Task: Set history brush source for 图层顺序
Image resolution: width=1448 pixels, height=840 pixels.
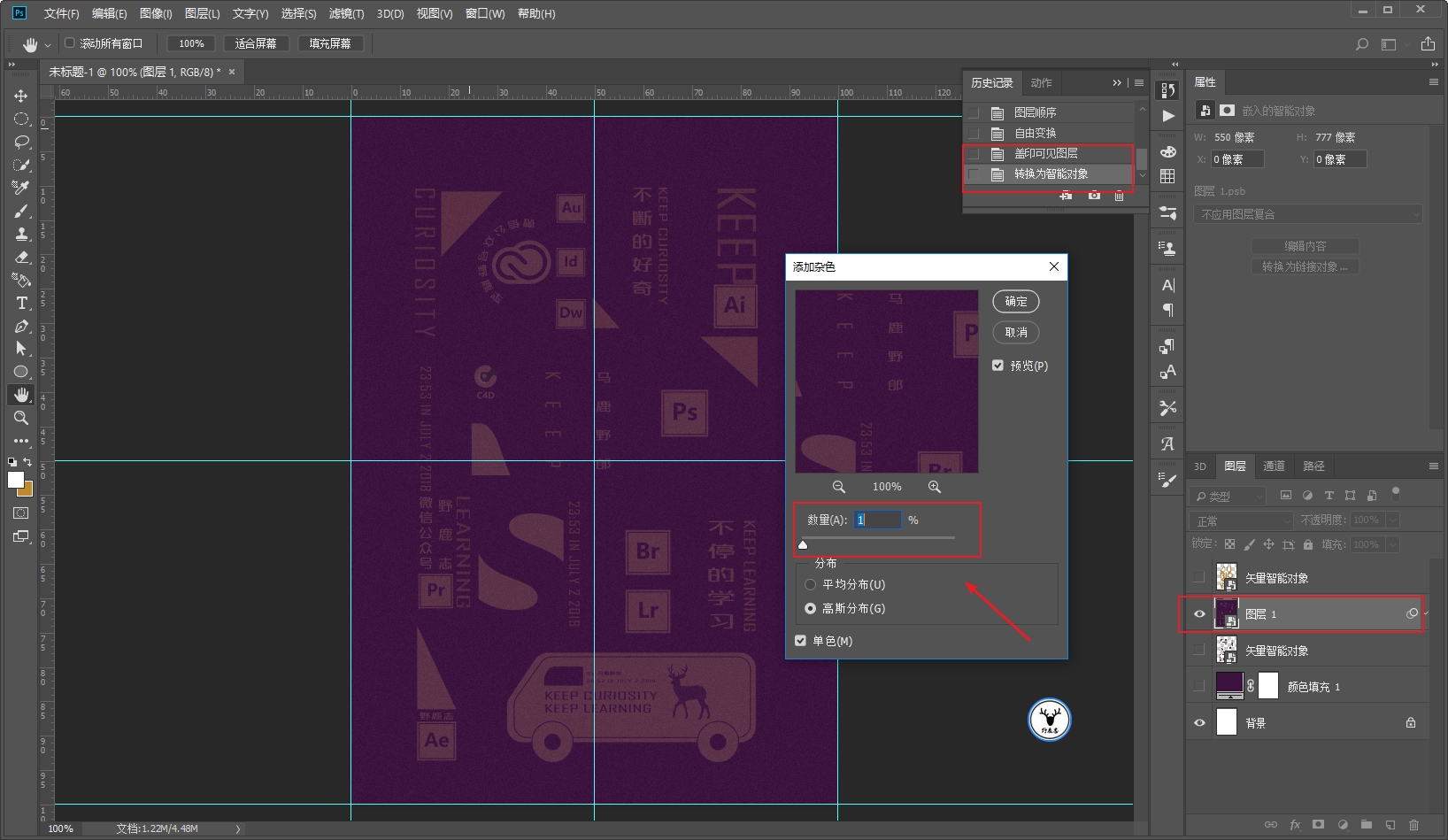Action: pos(974,112)
